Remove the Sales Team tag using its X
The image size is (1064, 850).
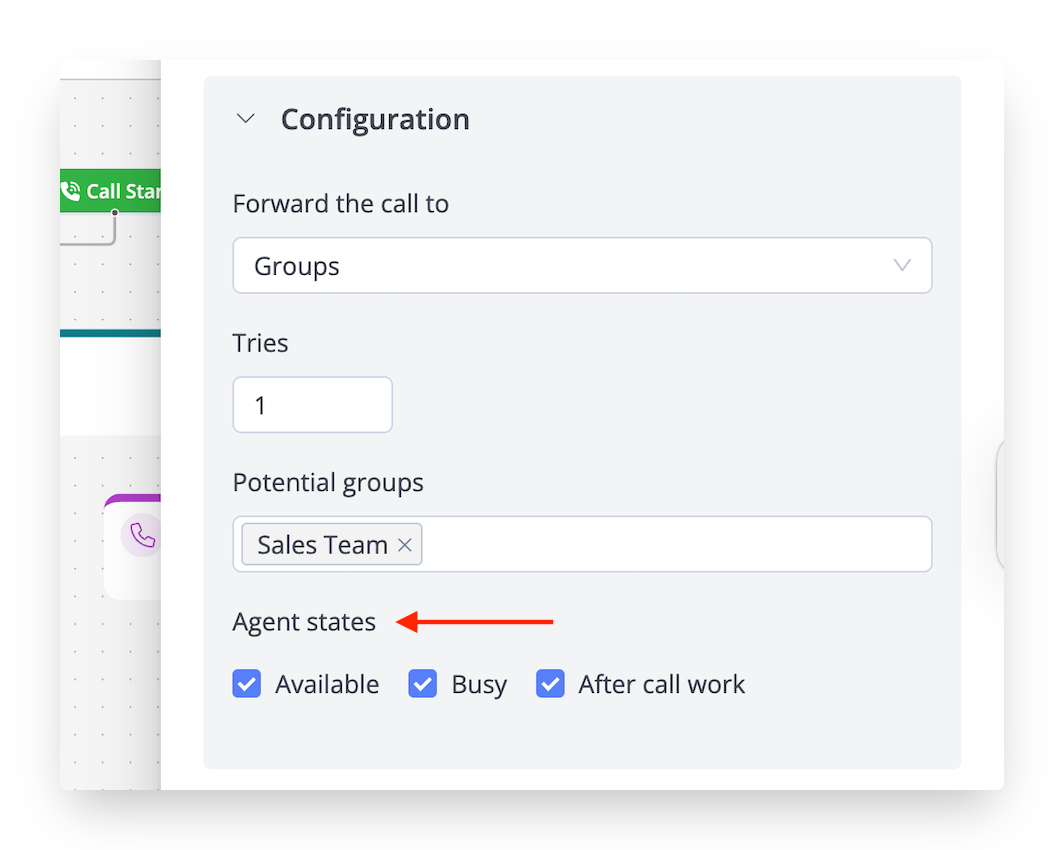[405, 545]
